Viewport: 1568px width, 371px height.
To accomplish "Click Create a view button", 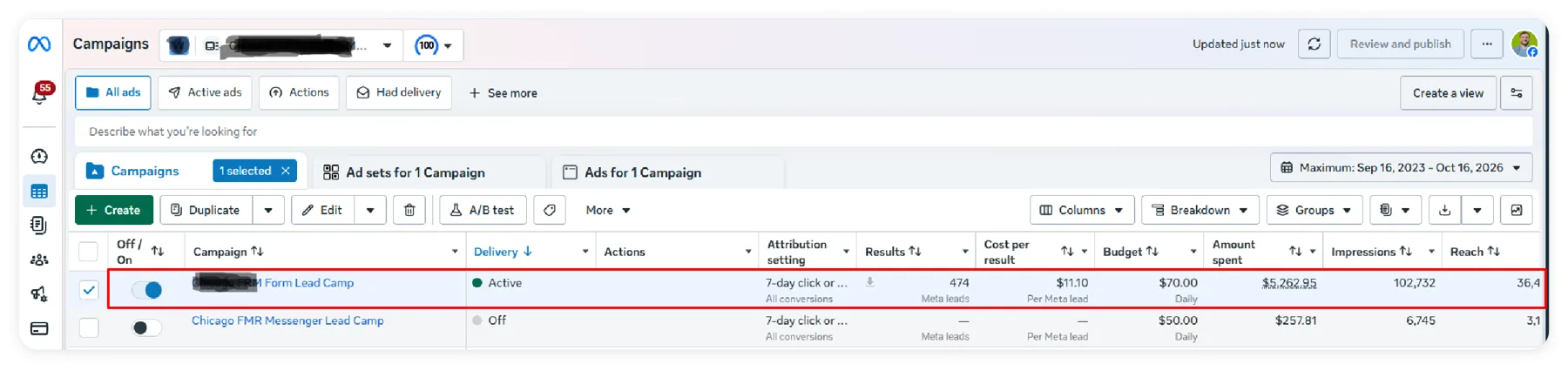I will click(x=1448, y=93).
